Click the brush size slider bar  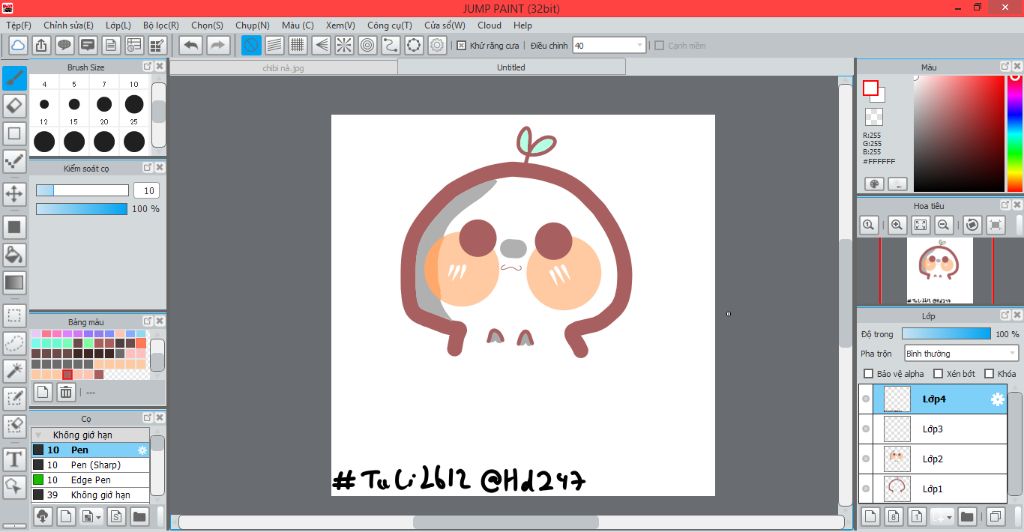tap(82, 190)
